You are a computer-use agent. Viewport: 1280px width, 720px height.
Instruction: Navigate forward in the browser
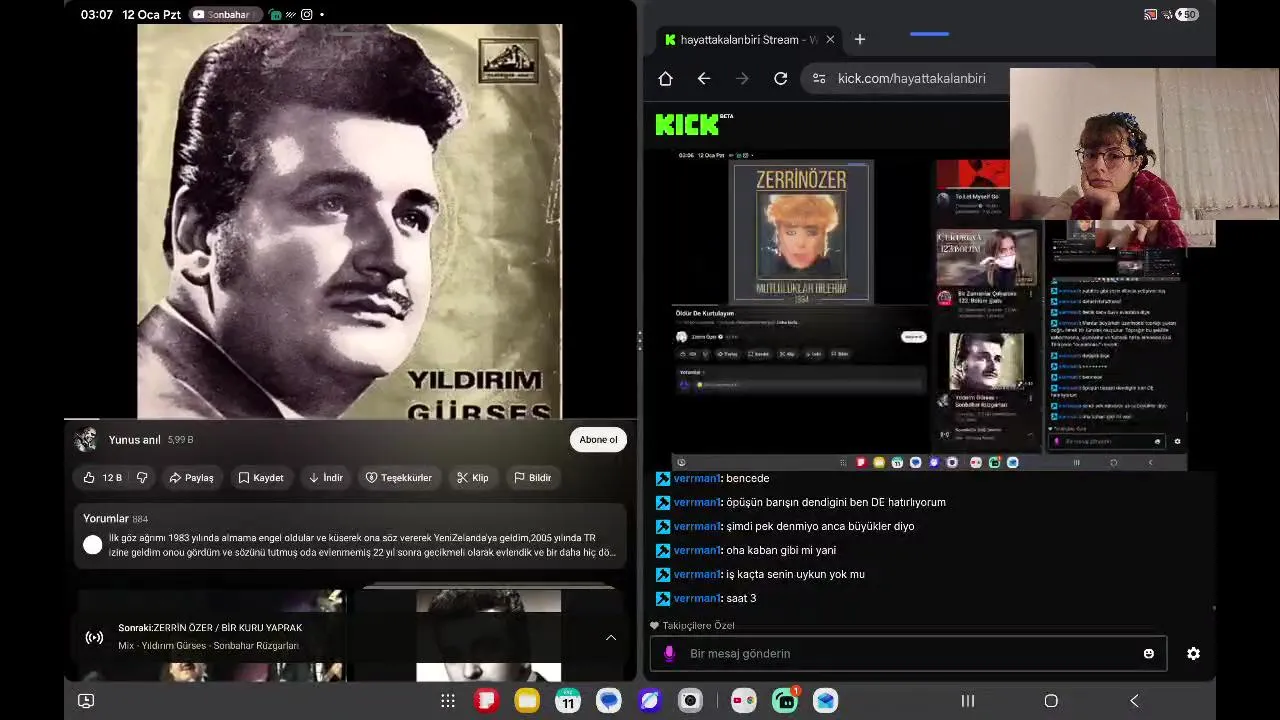[x=742, y=78]
